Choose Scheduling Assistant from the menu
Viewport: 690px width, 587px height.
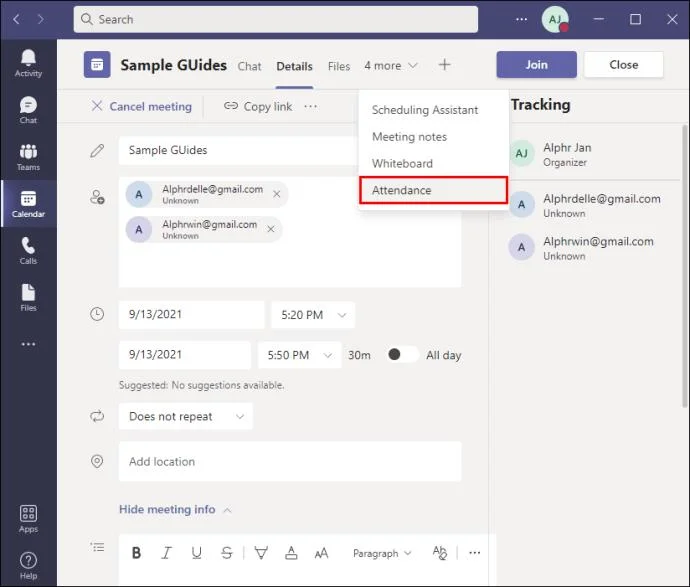[x=434, y=110]
